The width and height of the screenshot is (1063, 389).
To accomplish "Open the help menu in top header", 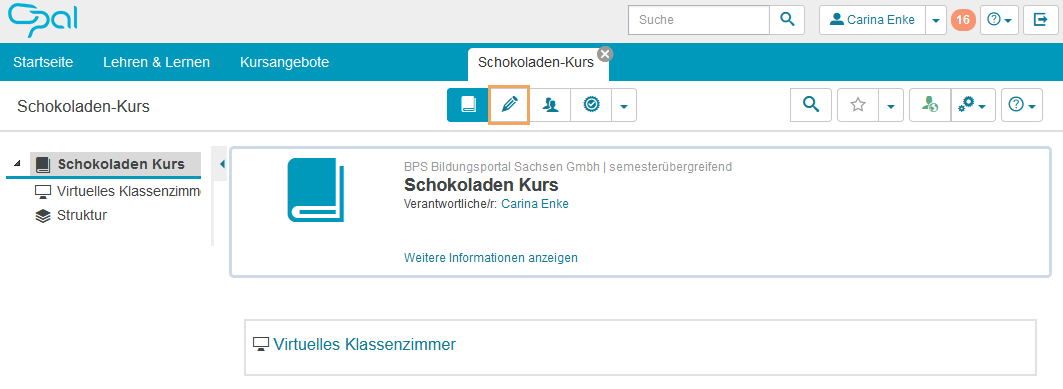I will click(x=999, y=20).
